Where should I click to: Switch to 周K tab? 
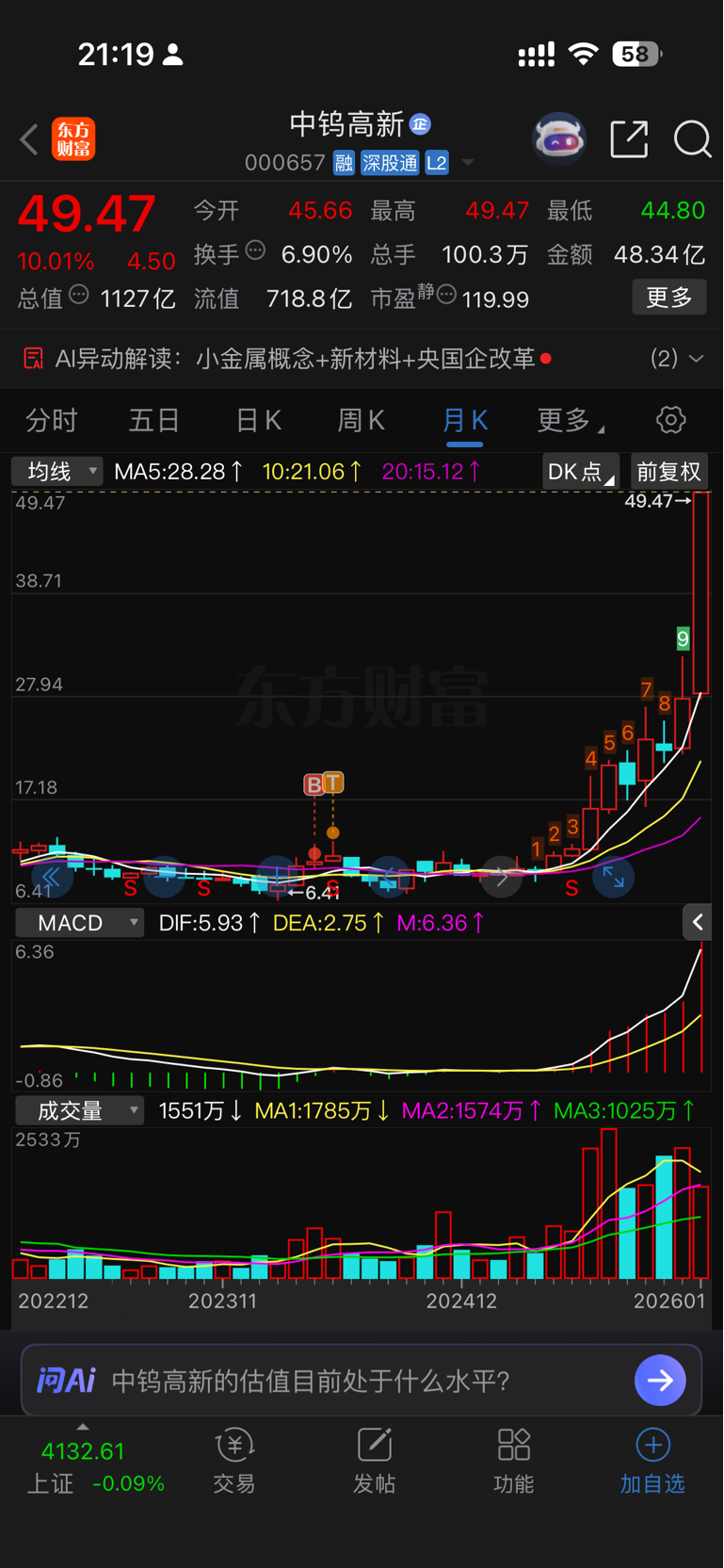click(362, 420)
